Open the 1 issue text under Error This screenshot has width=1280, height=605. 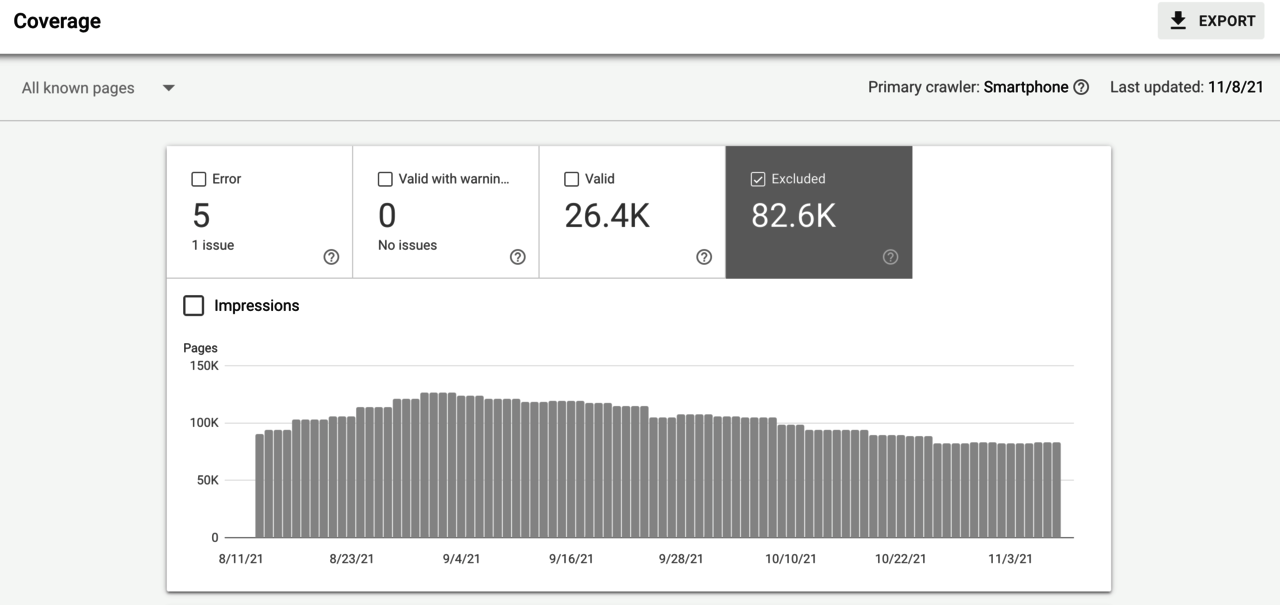coord(212,245)
